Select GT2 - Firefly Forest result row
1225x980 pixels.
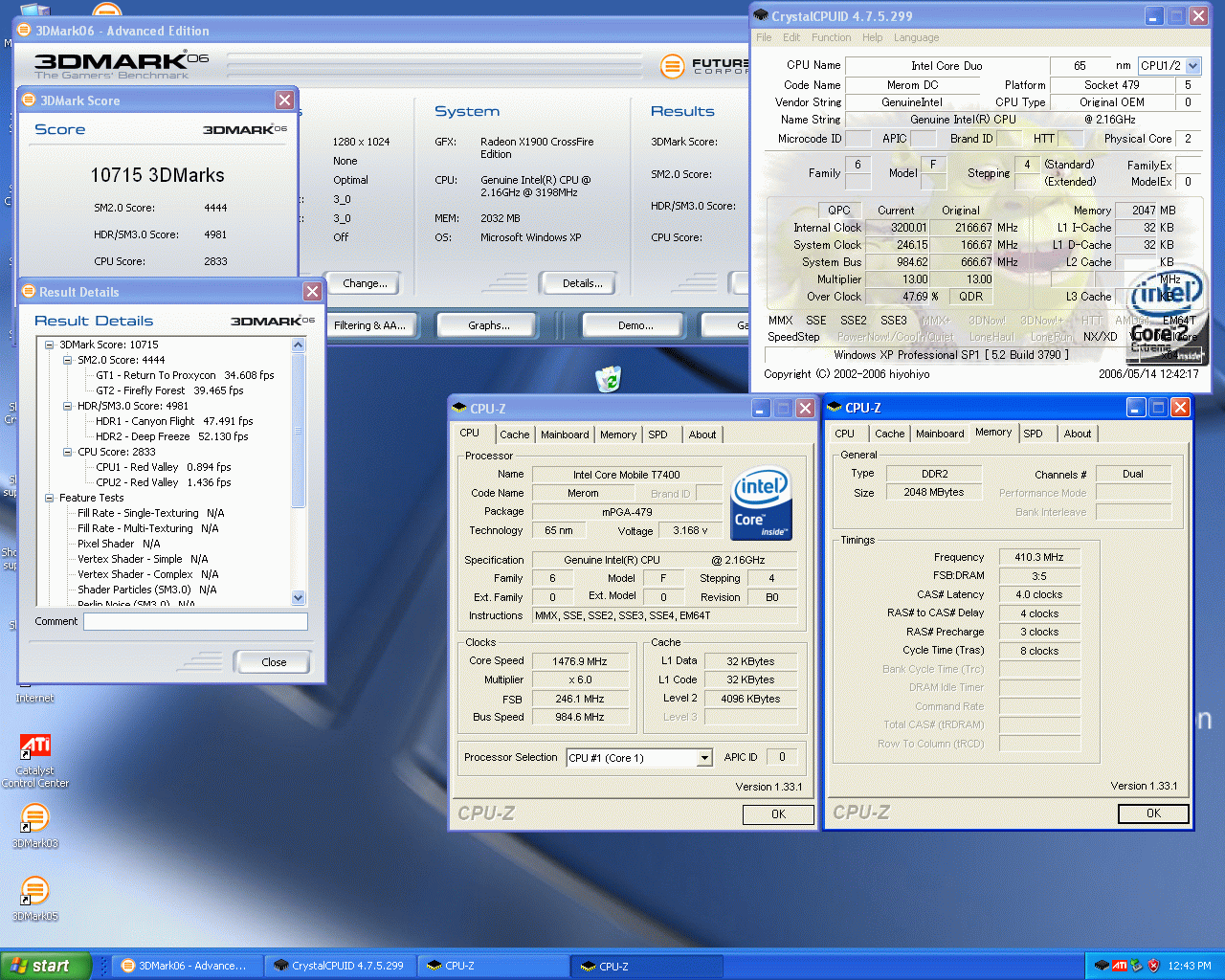tap(169, 390)
